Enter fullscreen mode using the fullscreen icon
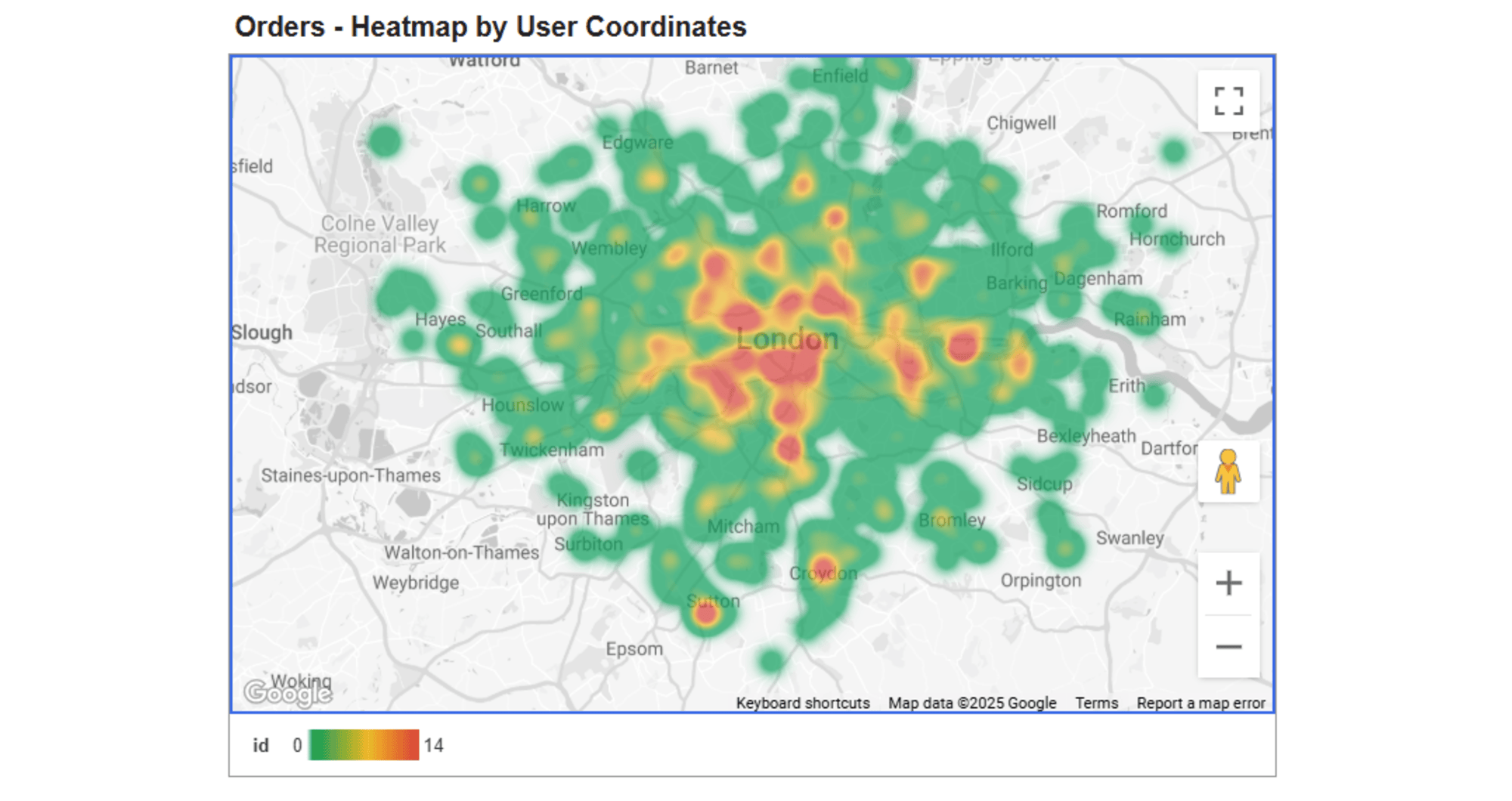The height and width of the screenshot is (801, 1512). 1228,100
